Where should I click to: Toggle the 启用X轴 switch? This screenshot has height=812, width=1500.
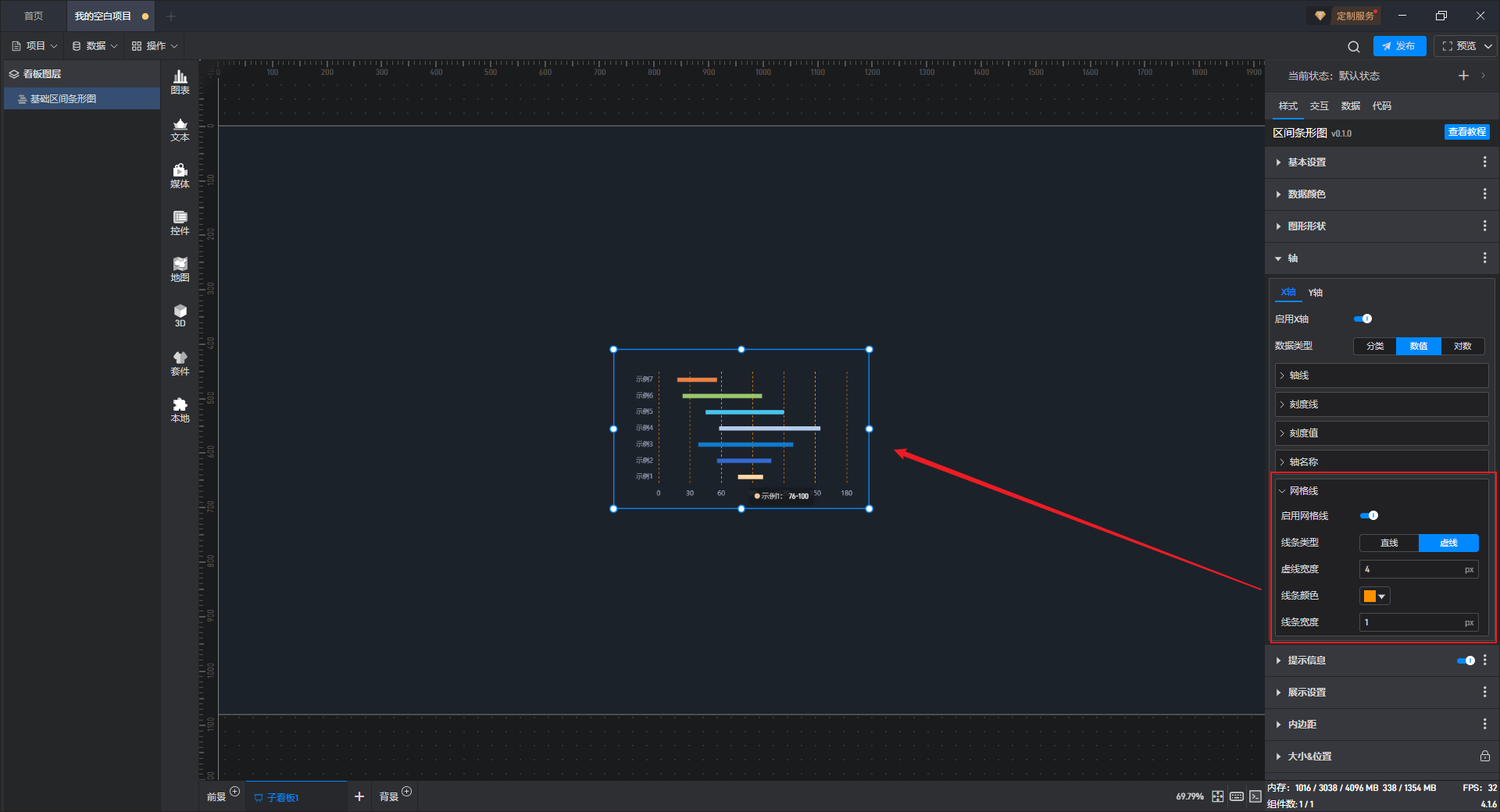1362,319
